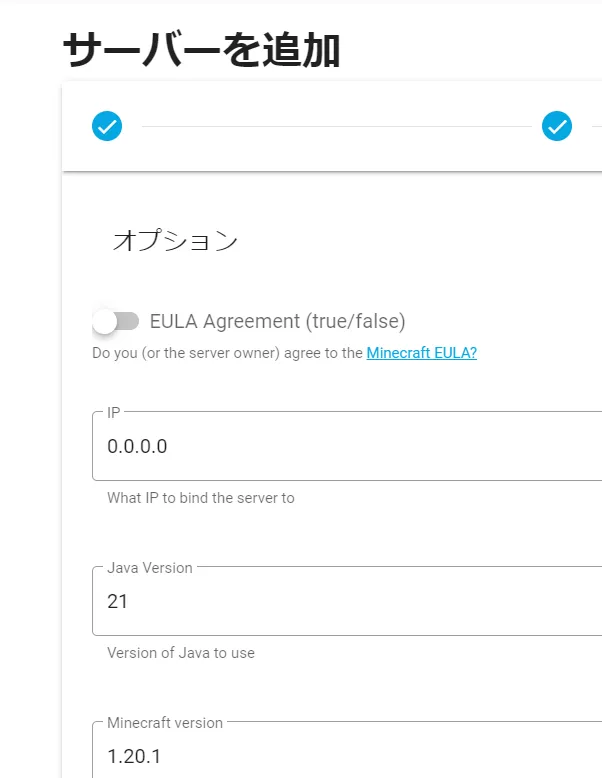Image resolution: width=602 pixels, height=778 pixels.
Task: Click the オプション section heading
Action: pyautogui.click(x=175, y=241)
